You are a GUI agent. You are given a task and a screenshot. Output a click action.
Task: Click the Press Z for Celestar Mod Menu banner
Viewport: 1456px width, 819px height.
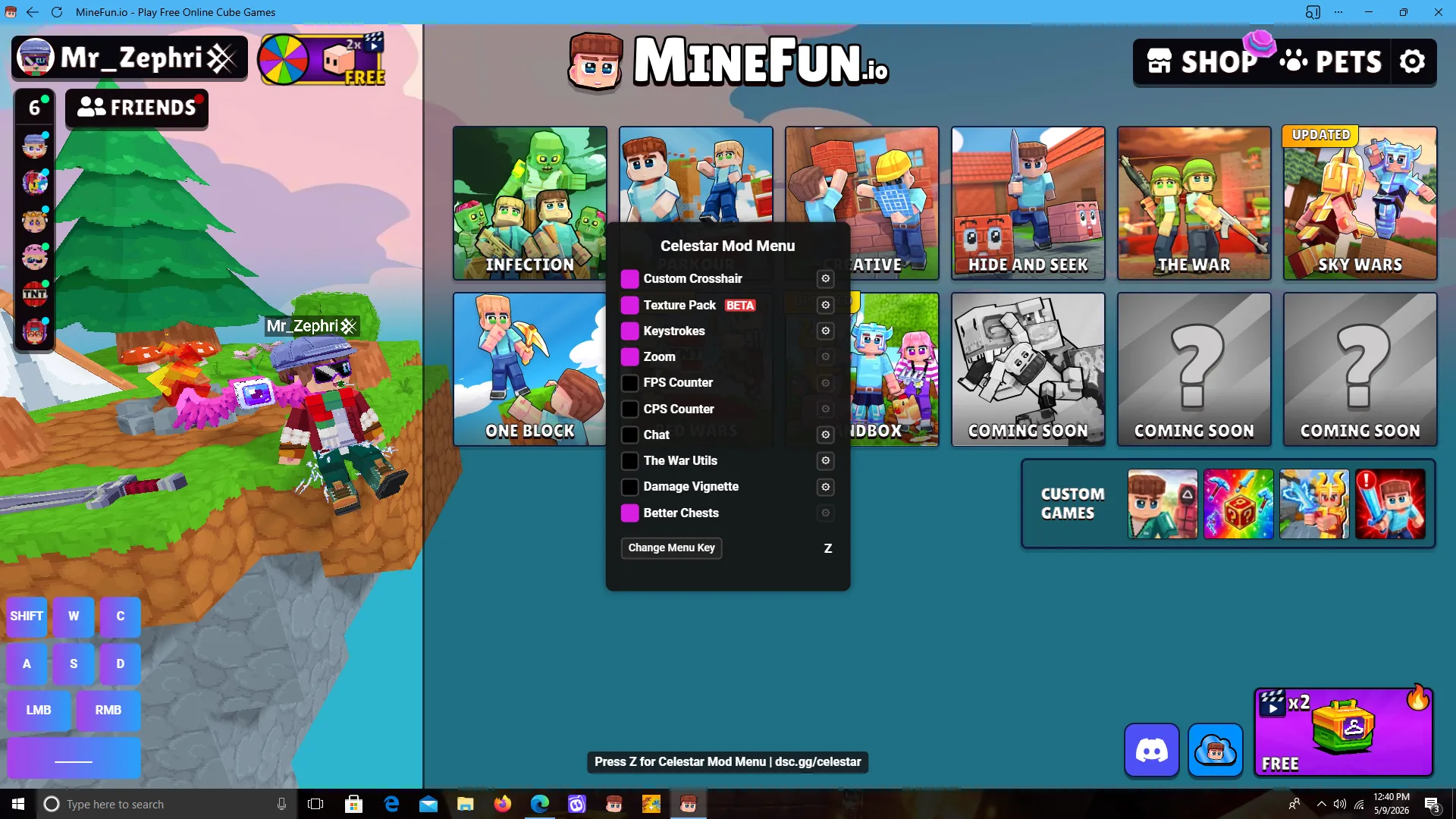pos(728,762)
